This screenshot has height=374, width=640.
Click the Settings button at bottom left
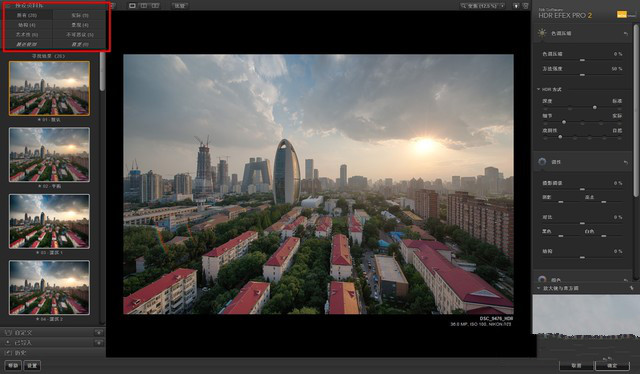click(x=32, y=365)
